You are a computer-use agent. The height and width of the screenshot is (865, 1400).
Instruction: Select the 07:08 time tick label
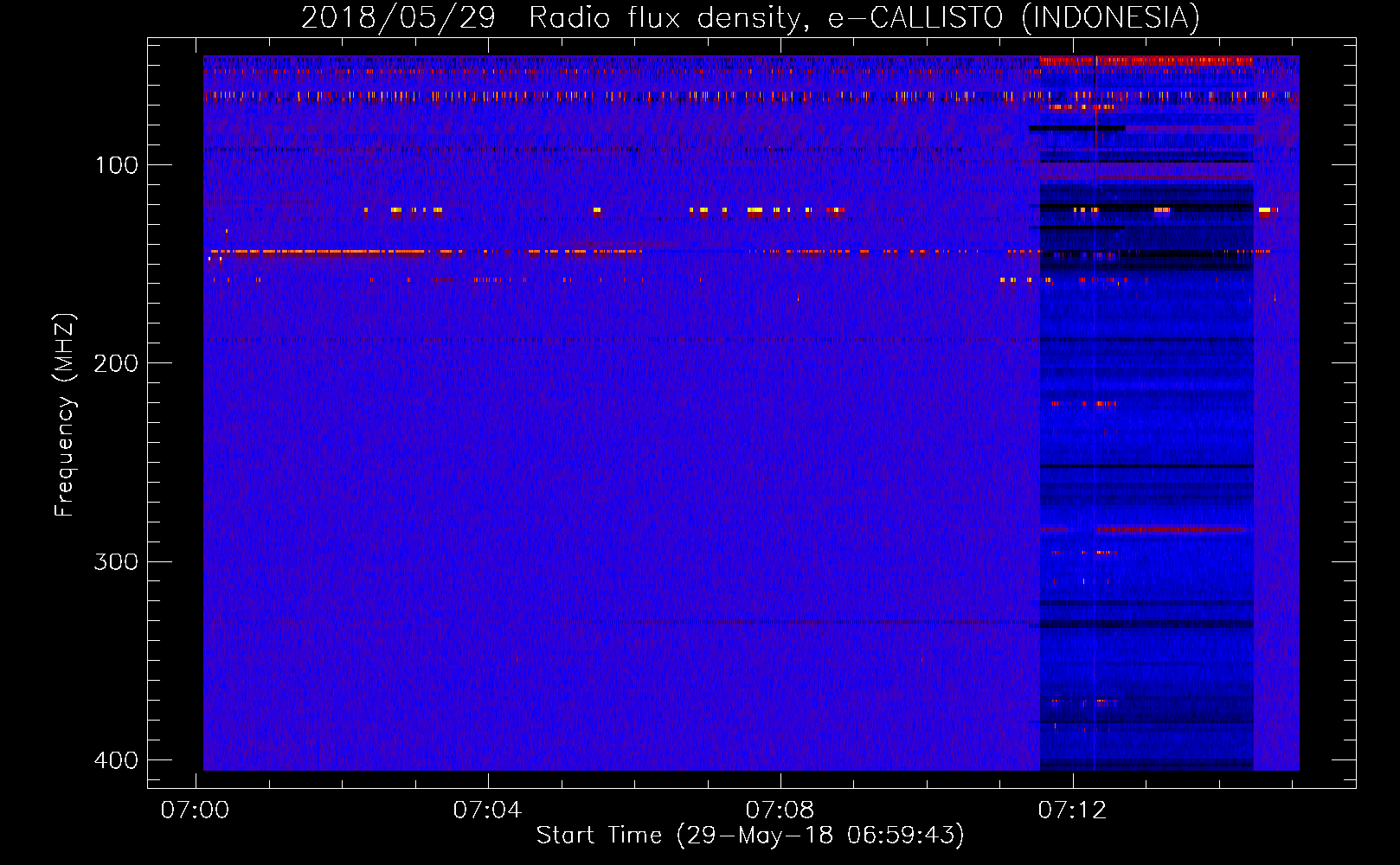(780, 811)
